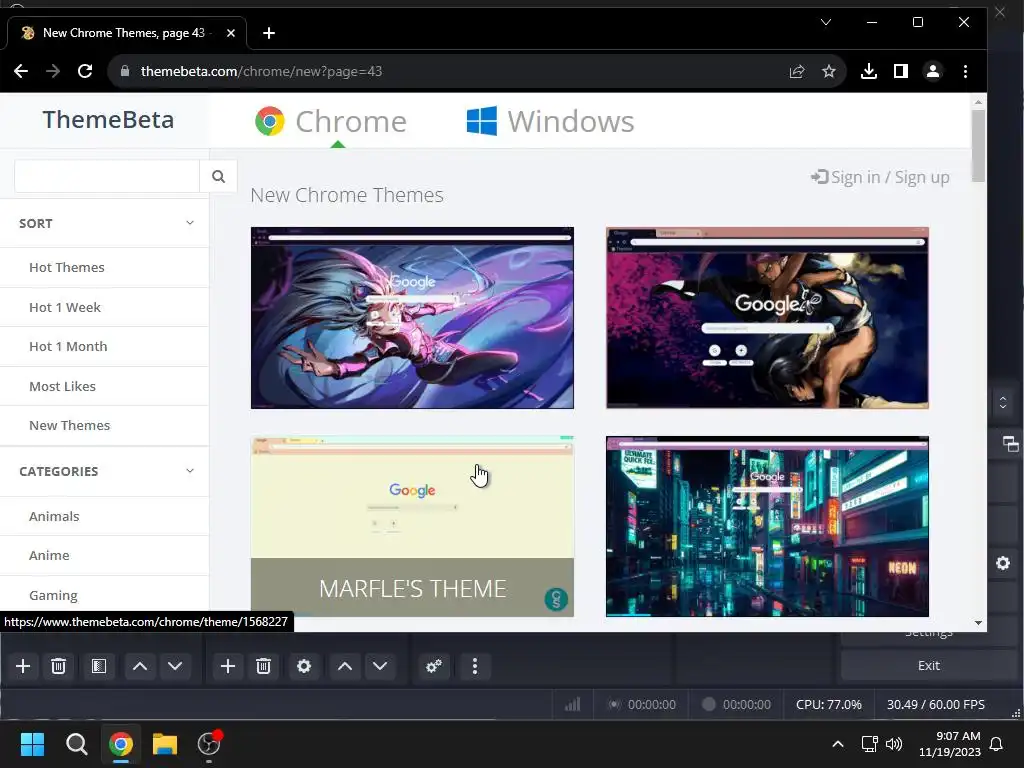1024x768 pixels.
Task: Open a new browser tab
Action: [269, 33]
